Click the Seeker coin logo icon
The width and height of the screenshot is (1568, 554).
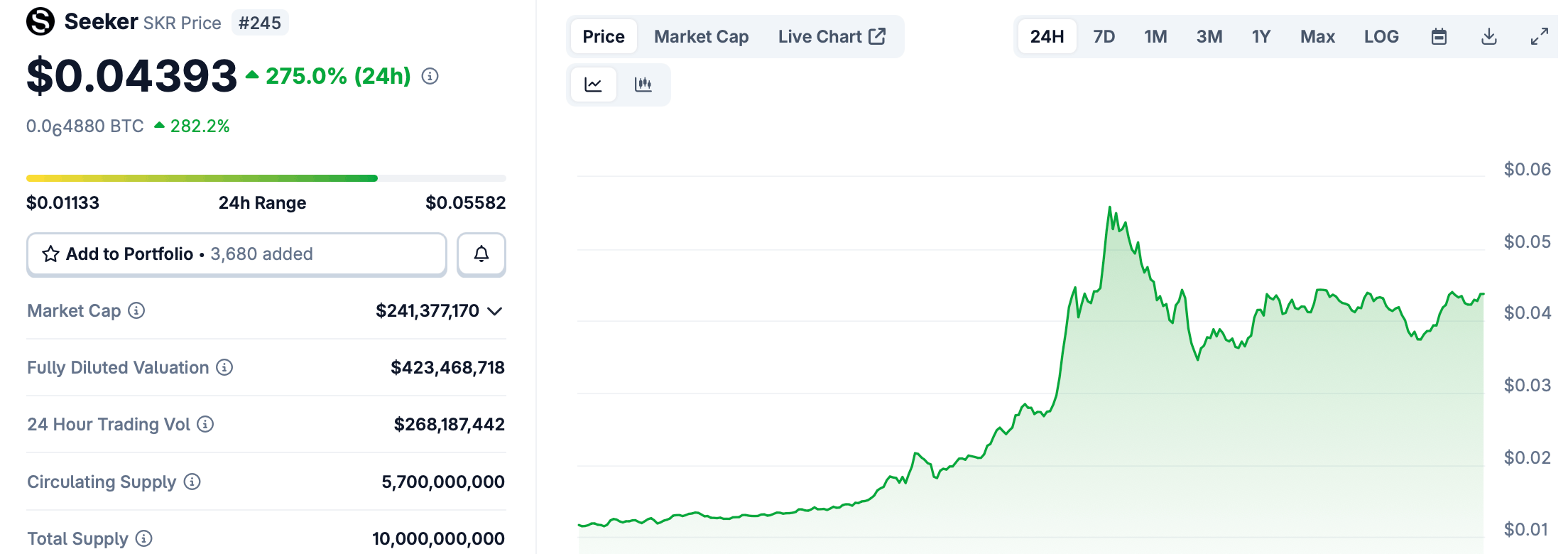pos(40,21)
